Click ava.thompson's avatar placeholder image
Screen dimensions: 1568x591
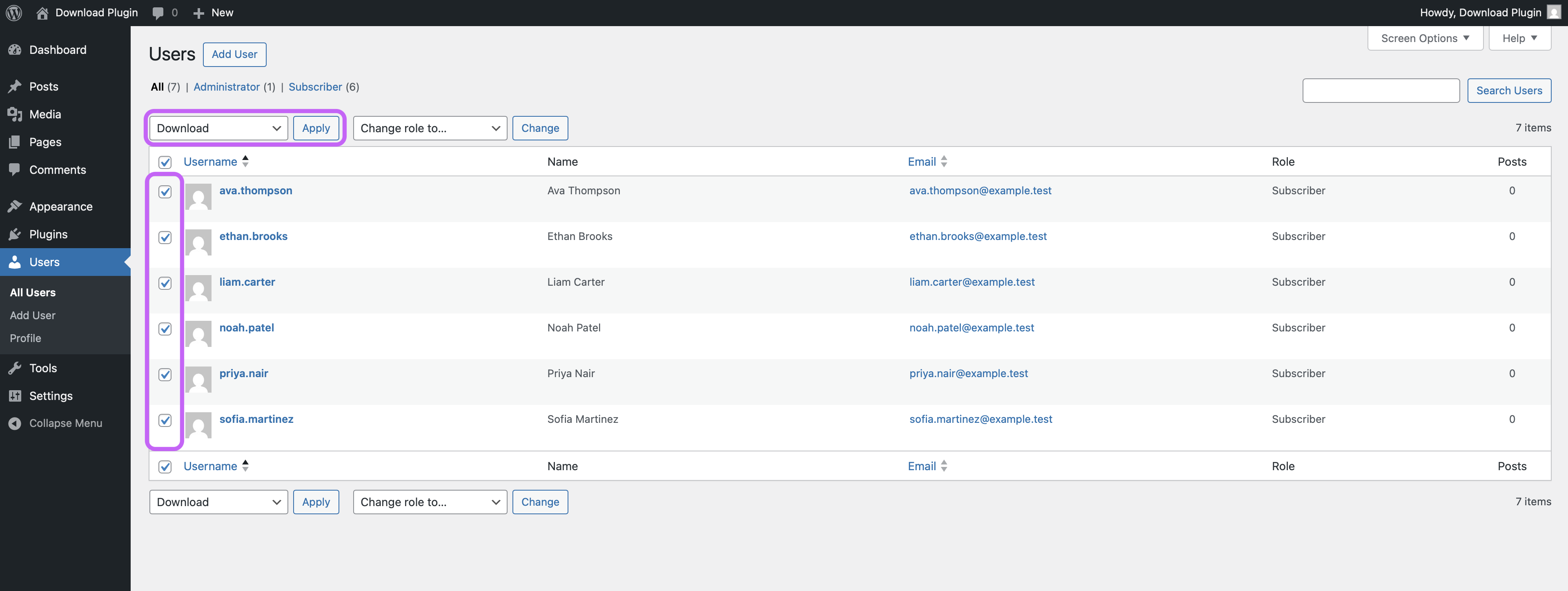(x=198, y=197)
